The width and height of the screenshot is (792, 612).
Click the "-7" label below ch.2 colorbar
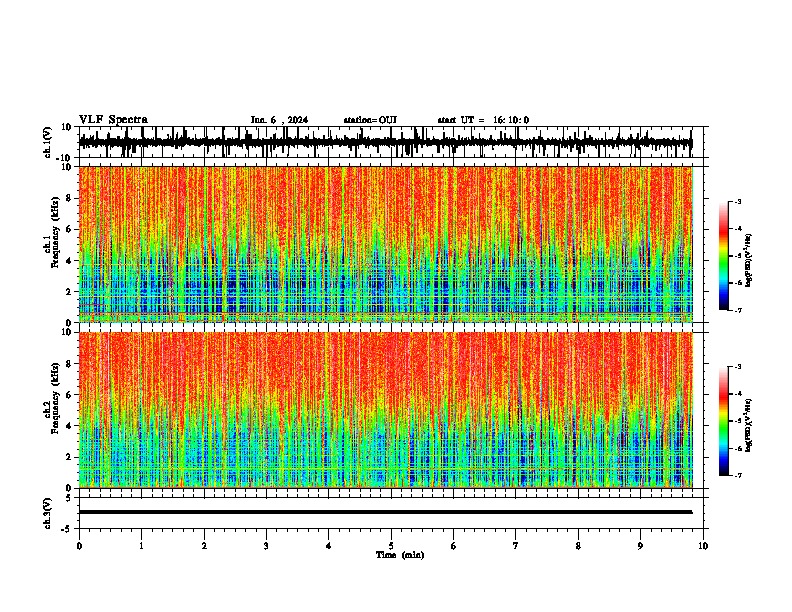[737, 476]
